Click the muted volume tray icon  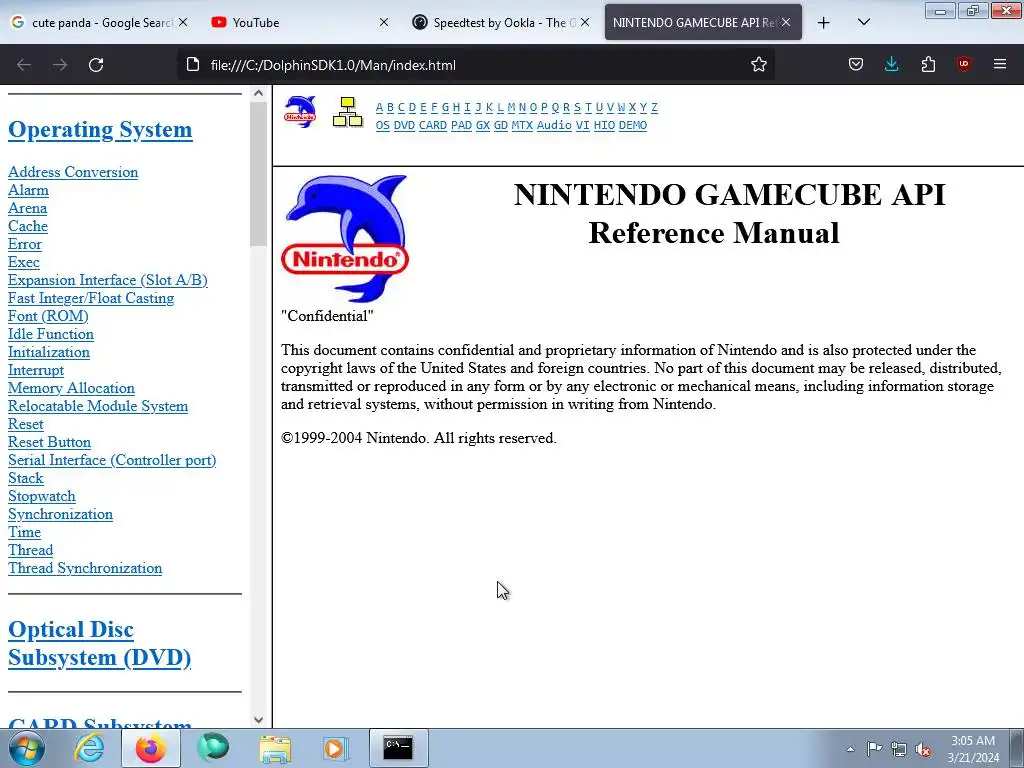pyautogui.click(x=923, y=749)
